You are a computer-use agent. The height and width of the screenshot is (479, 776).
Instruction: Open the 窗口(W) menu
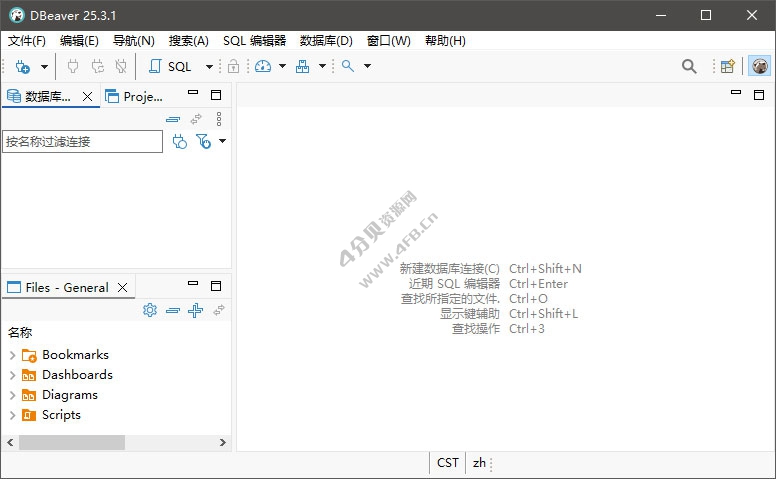(388, 41)
